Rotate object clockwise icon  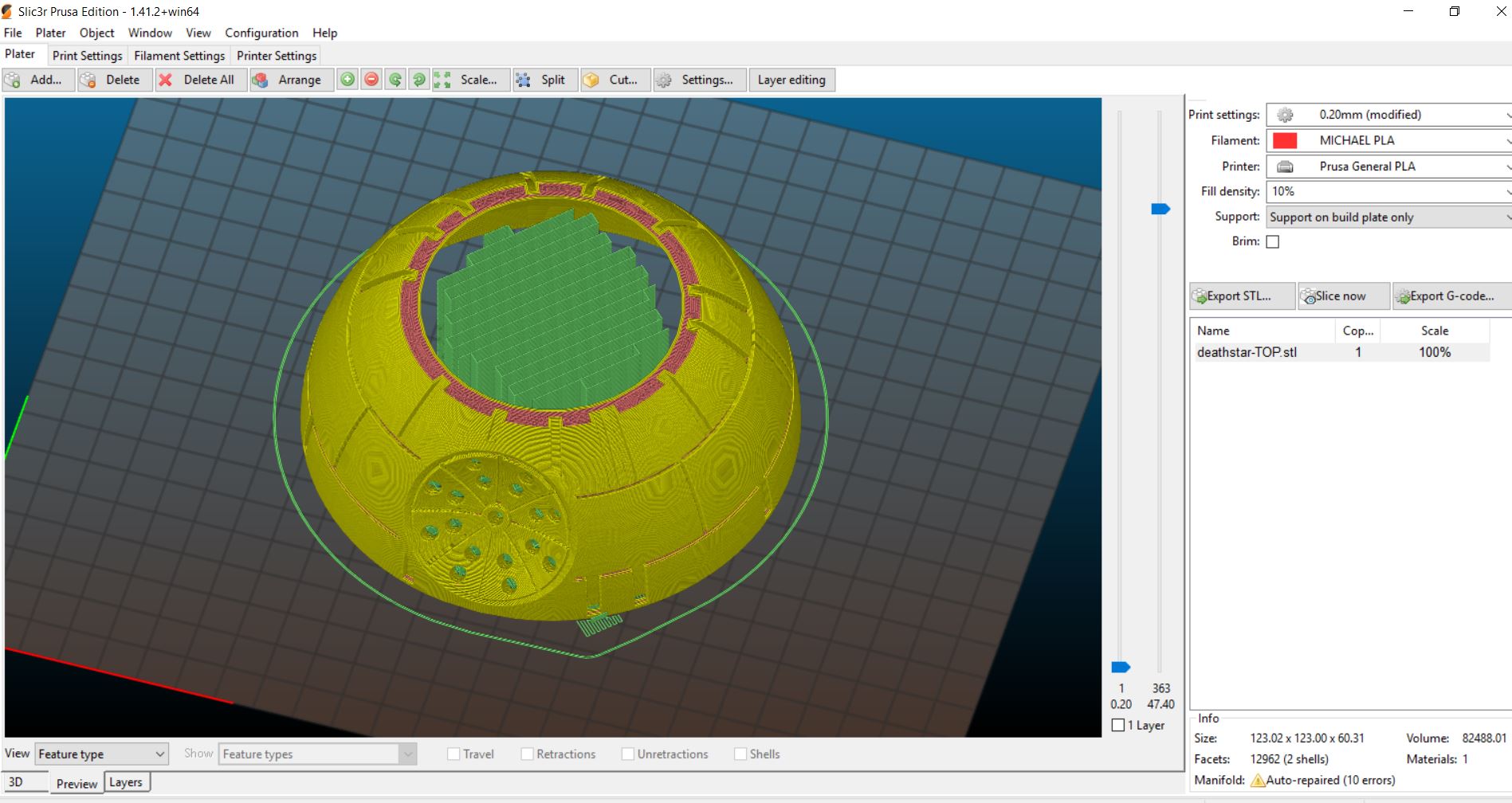pyautogui.click(x=419, y=80)
